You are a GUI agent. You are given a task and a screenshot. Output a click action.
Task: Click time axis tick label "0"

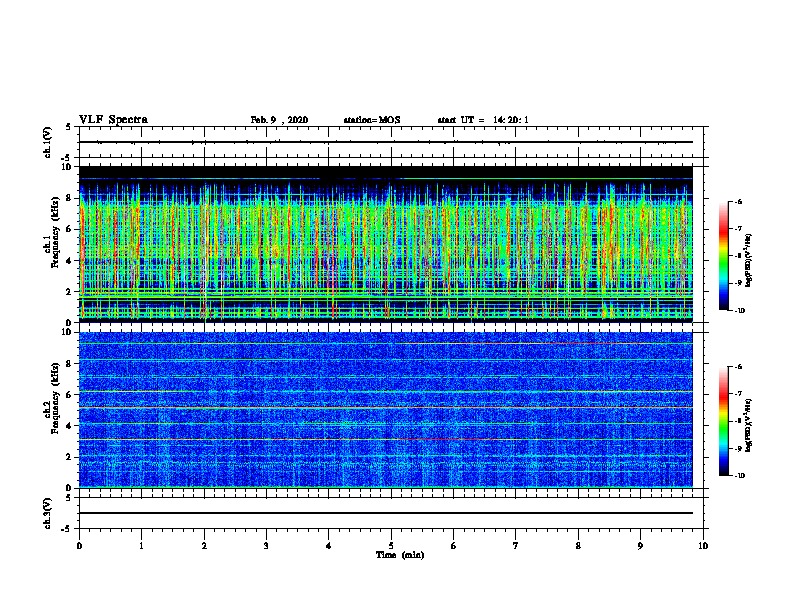(x=79, y=546)
